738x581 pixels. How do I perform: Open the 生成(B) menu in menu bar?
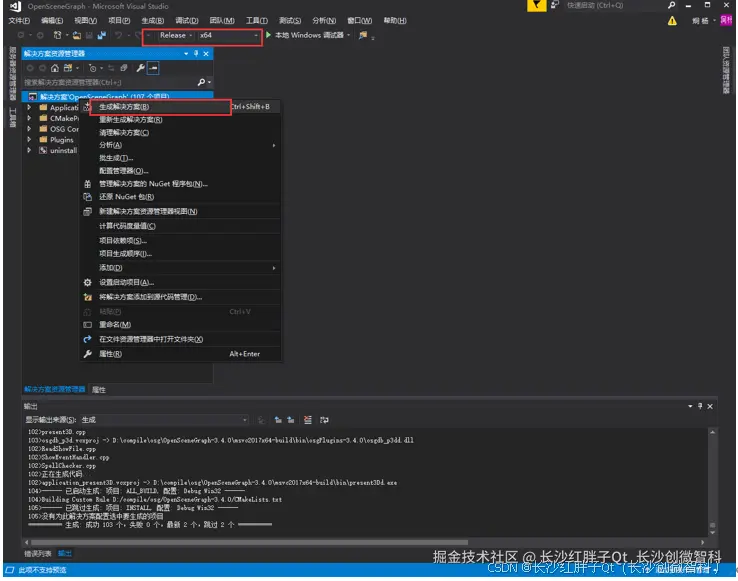point(152,20)
